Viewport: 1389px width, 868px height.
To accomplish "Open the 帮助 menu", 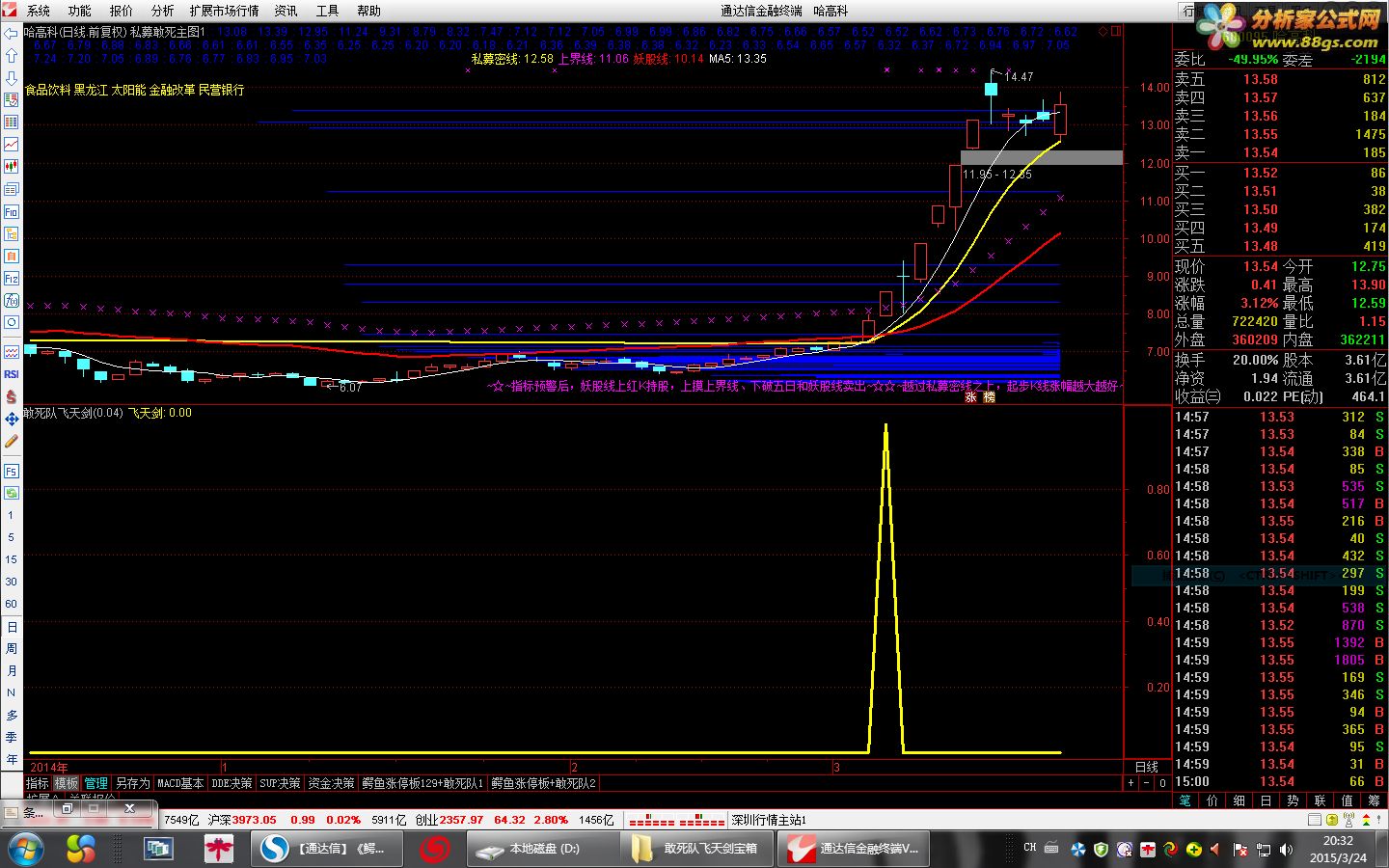I will point(369,11).
